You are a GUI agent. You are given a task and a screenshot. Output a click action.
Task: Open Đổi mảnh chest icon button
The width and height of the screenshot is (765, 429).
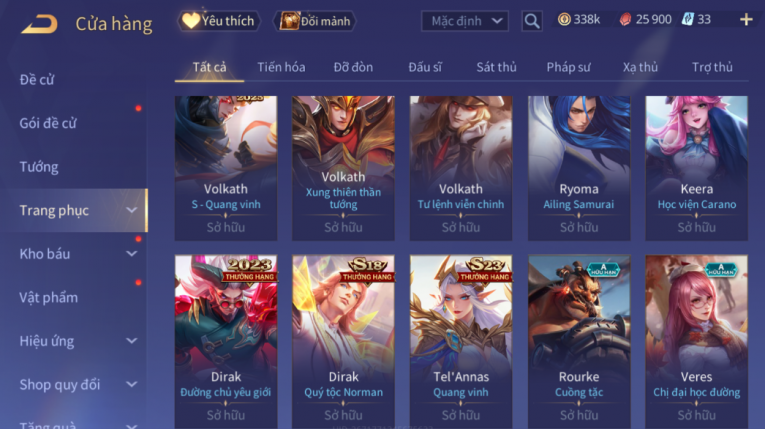315,21
